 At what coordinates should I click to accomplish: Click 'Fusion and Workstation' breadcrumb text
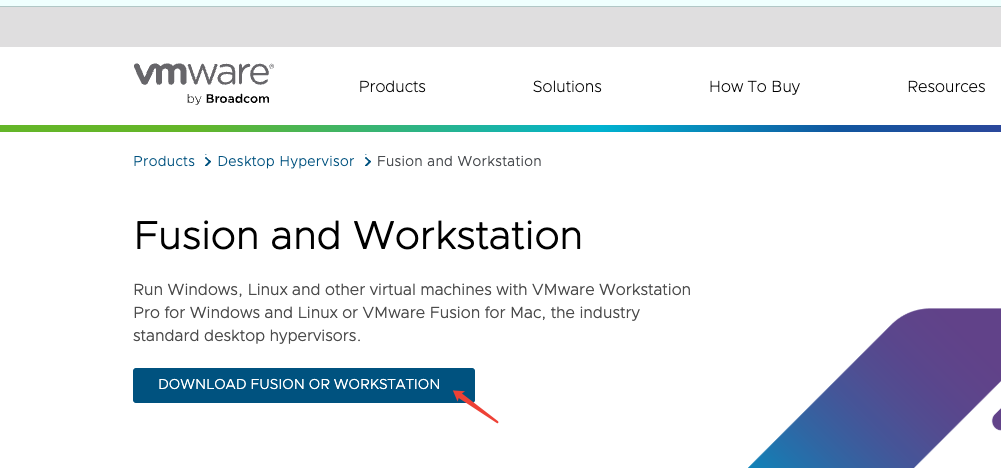(x=459, y=162)
